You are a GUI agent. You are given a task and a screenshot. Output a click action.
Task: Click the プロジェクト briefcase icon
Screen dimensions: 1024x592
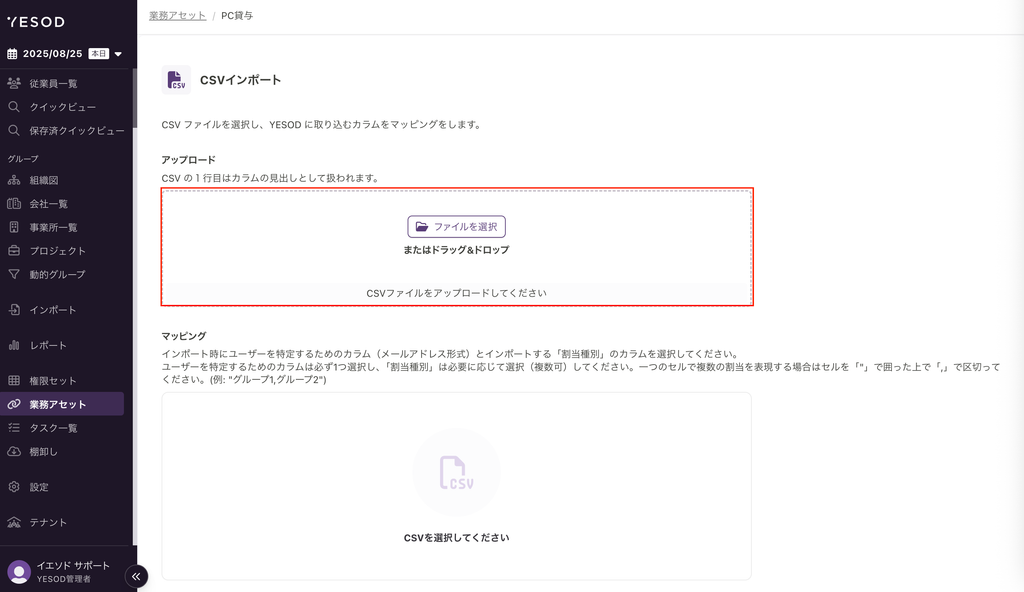[14, 250]
